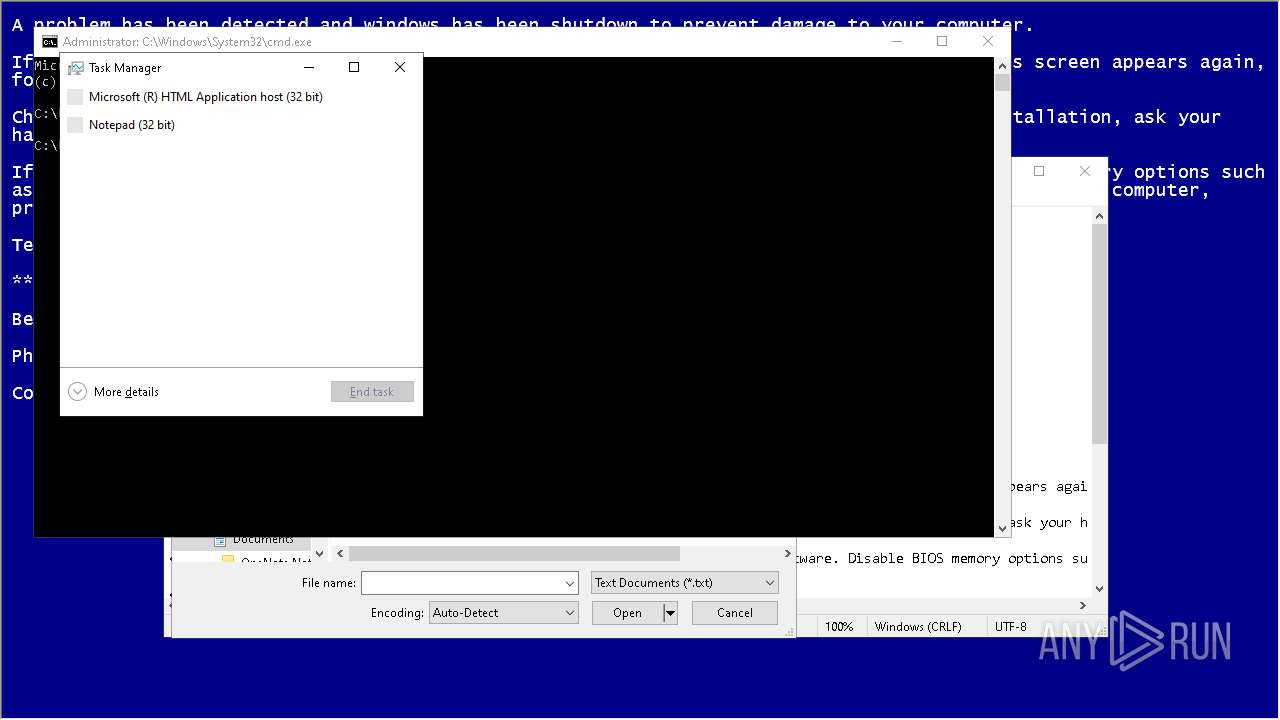
Task: Click Notepad vertical scrollbar down arrow
Action: point(1100,589)
